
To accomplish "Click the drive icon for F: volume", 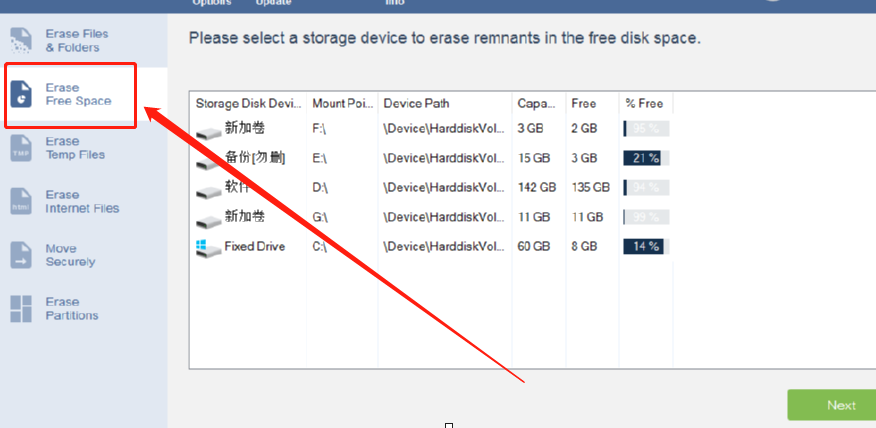I will pyautogui.click(x=209, y=132).
